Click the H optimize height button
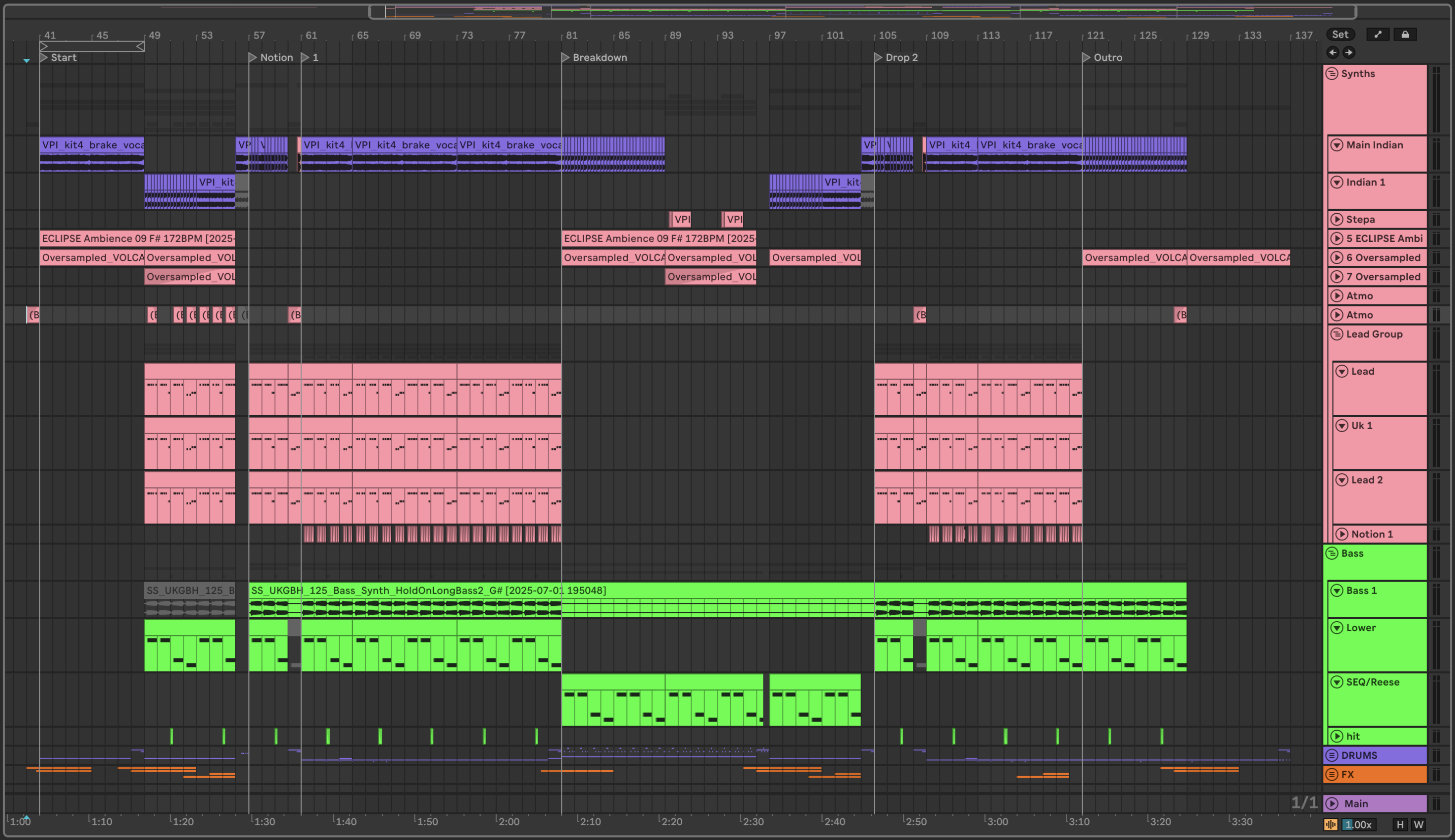 (1400, 824)
